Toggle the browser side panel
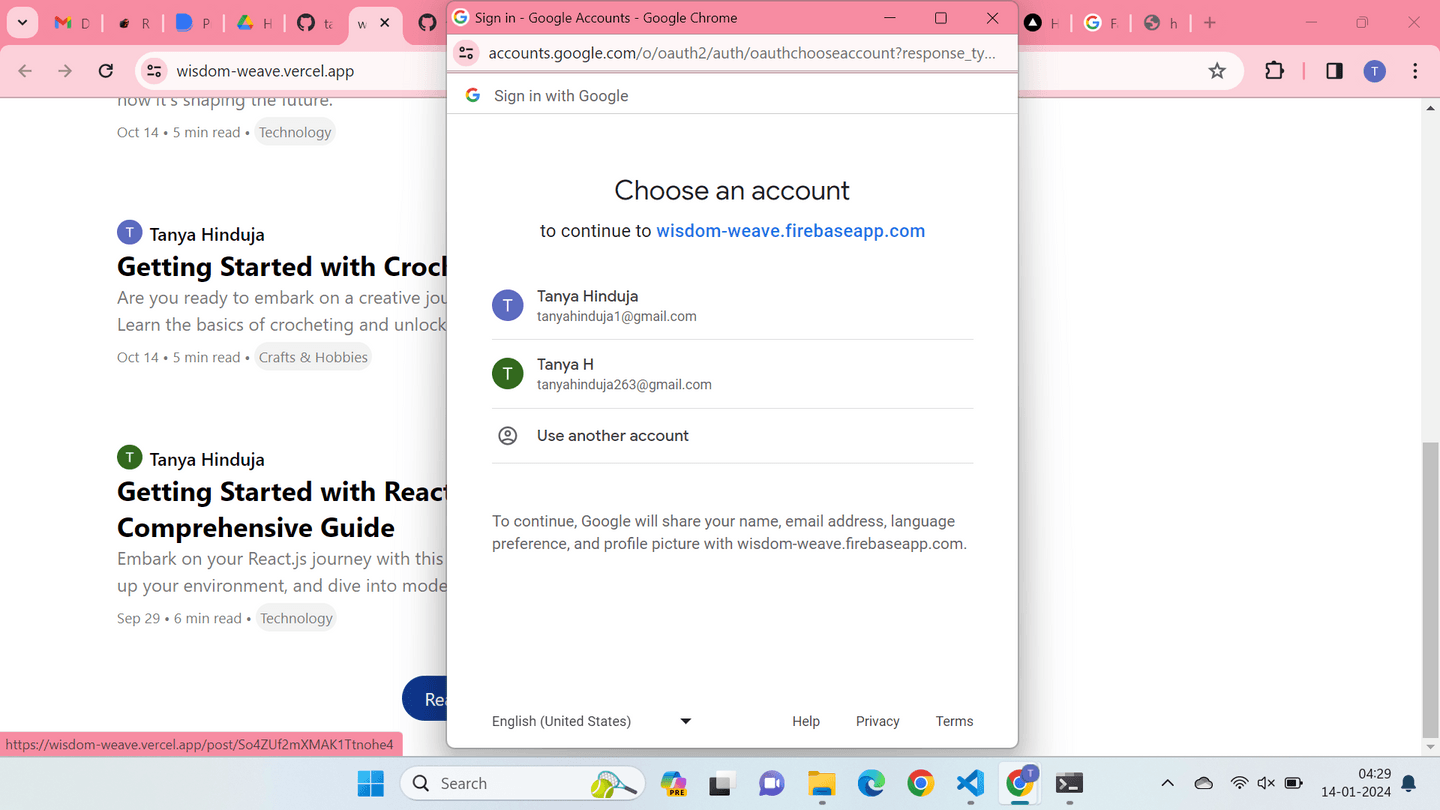Image resolution: width=1440 pixels, height=810 pixels. [x=1334, y=71]
